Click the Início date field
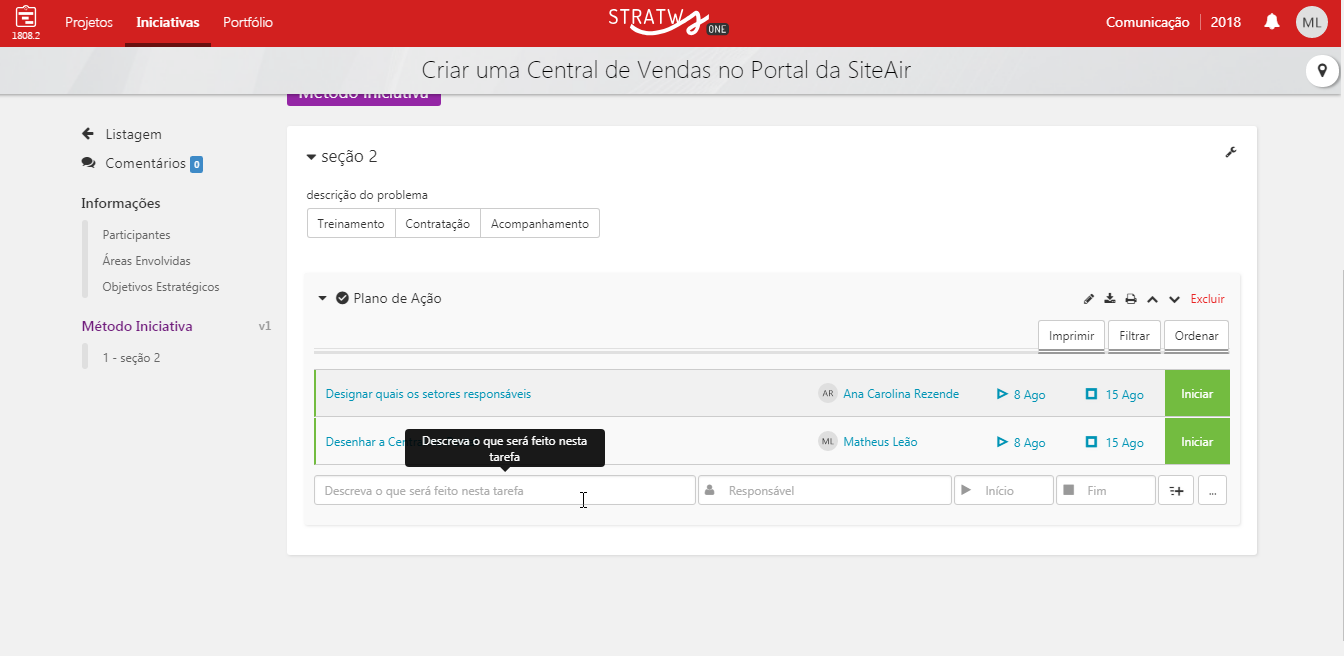This screenshot has height=656, width=1344. click(x=1004, y=490)
